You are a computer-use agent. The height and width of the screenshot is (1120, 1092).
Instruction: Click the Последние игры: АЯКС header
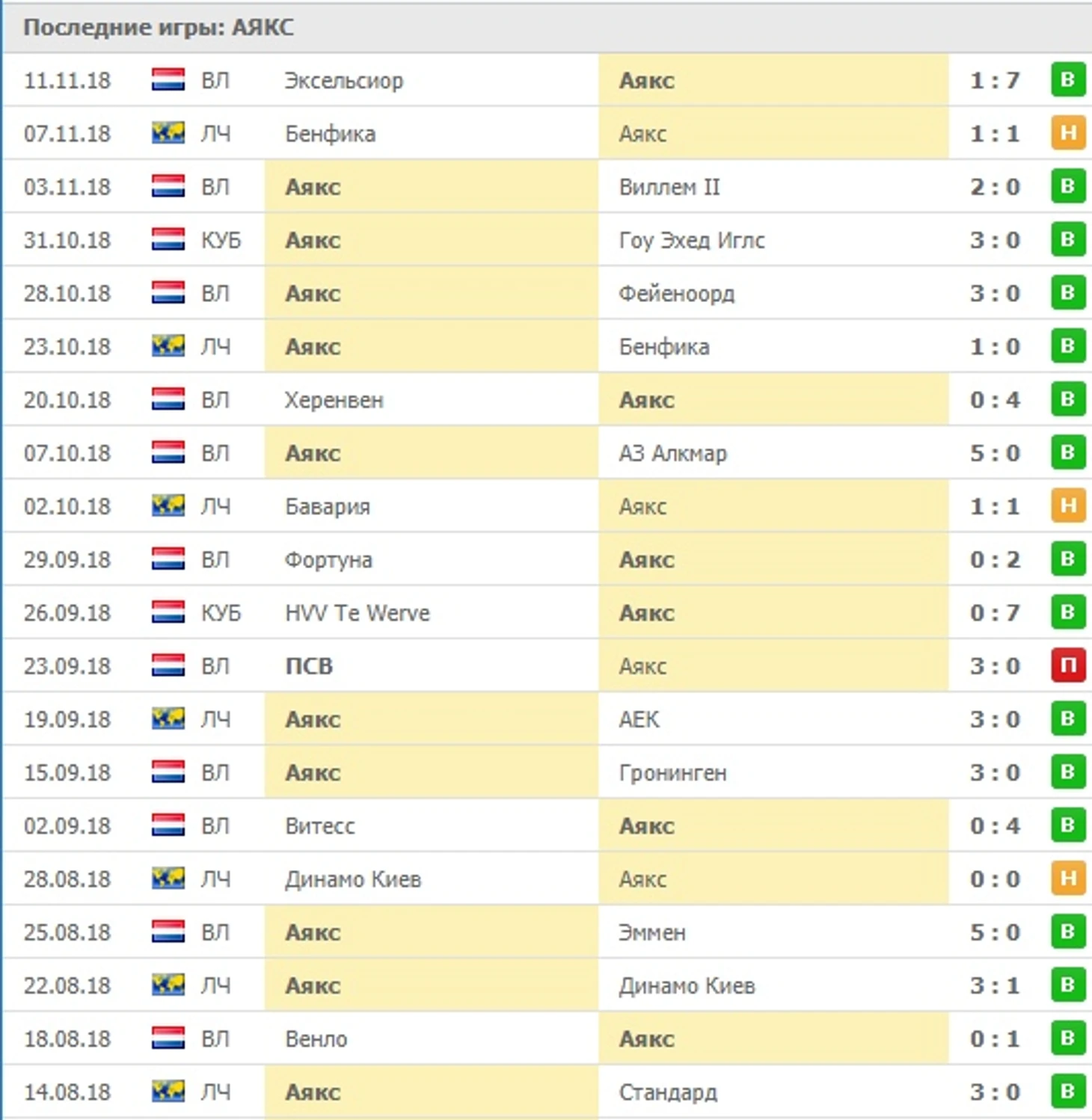click(x=159, y=28)
